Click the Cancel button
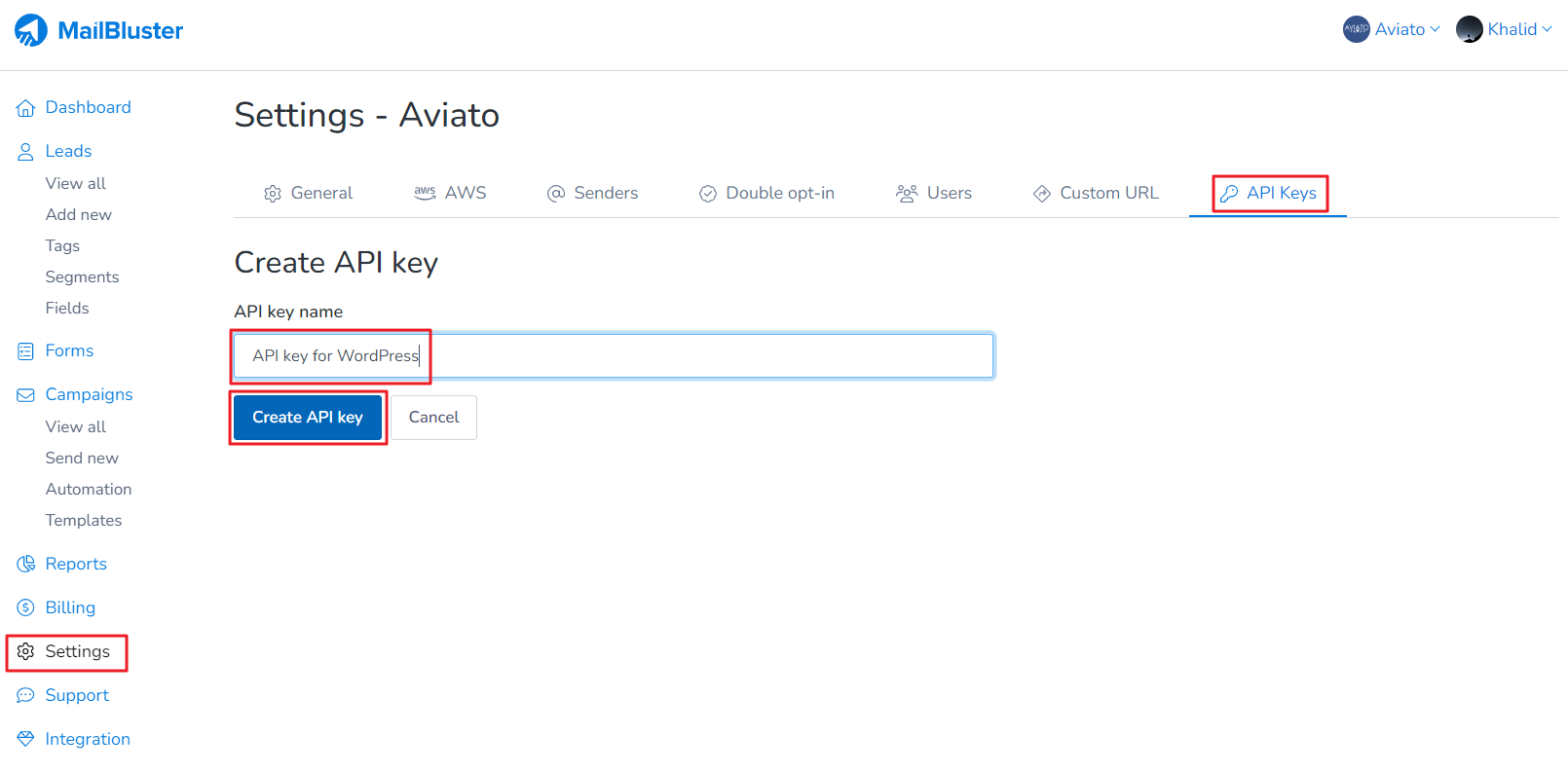Image resolution: width=1568 pixels, height=772 pixels. point(433,418)
